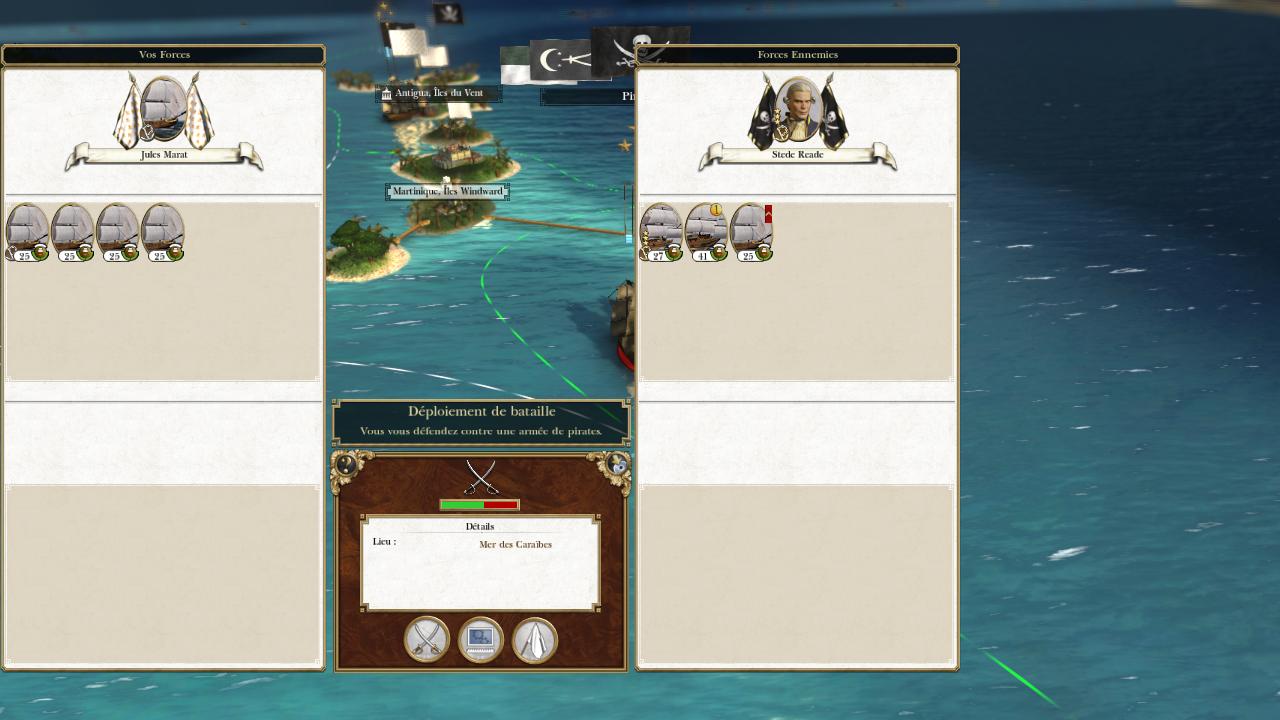1280x720 pixels.
Task: Select the enemy ship with 41 crew
Action: click(x=706, y=232)
